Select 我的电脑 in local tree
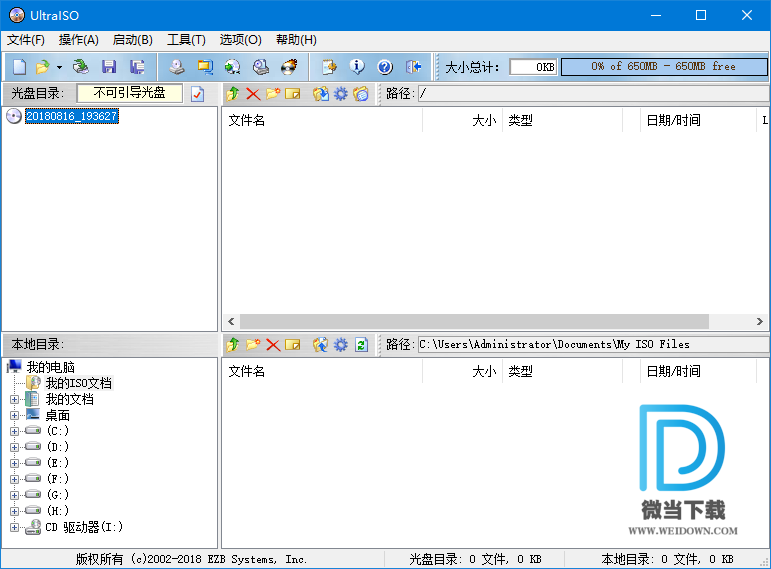 (x=51, y=367)
